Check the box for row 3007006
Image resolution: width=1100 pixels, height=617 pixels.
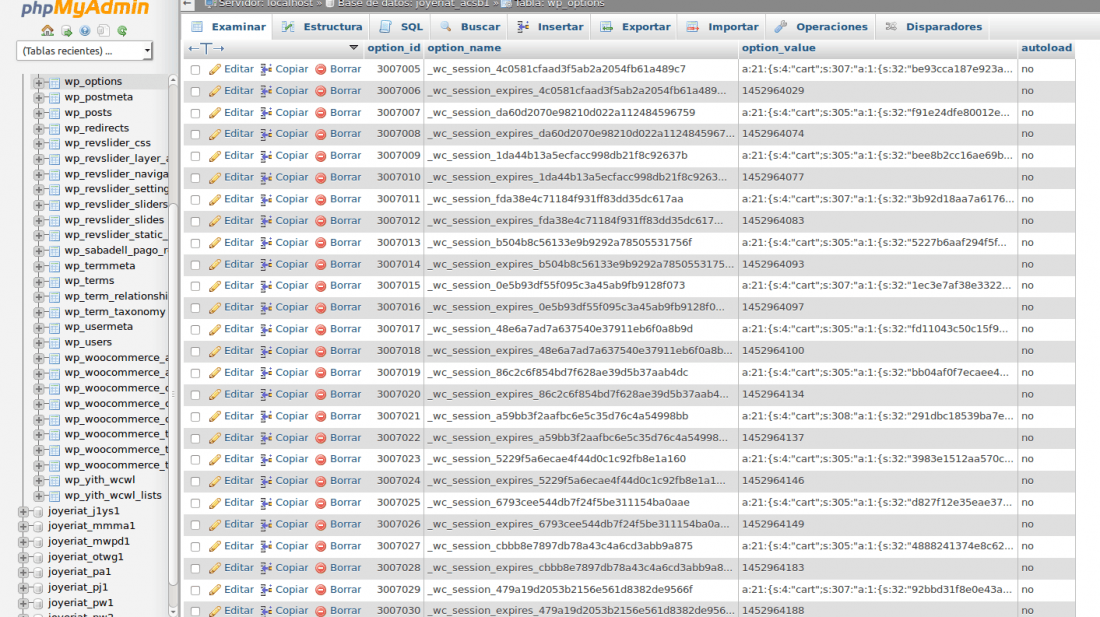tap(195, 91)
